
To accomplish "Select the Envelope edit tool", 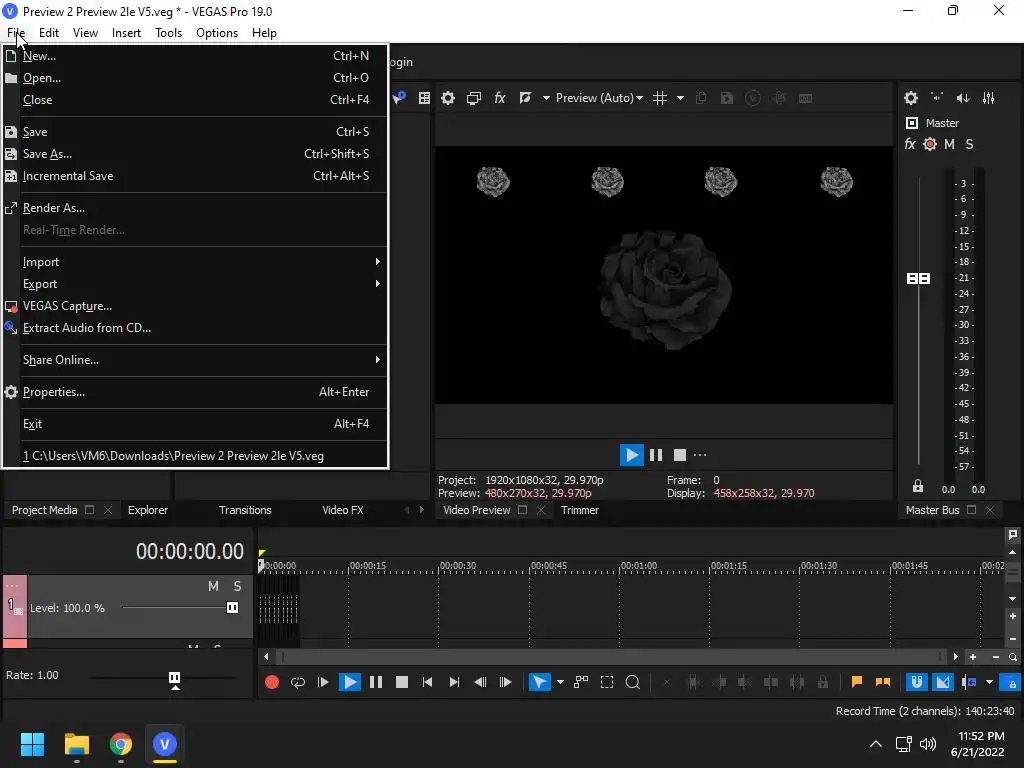I will [581, 682].
